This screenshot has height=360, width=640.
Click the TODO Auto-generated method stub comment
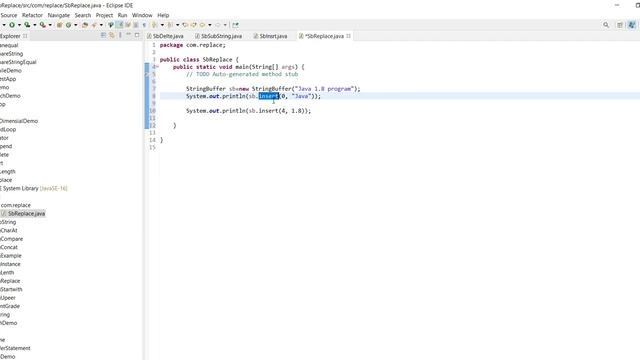[242, 74]
